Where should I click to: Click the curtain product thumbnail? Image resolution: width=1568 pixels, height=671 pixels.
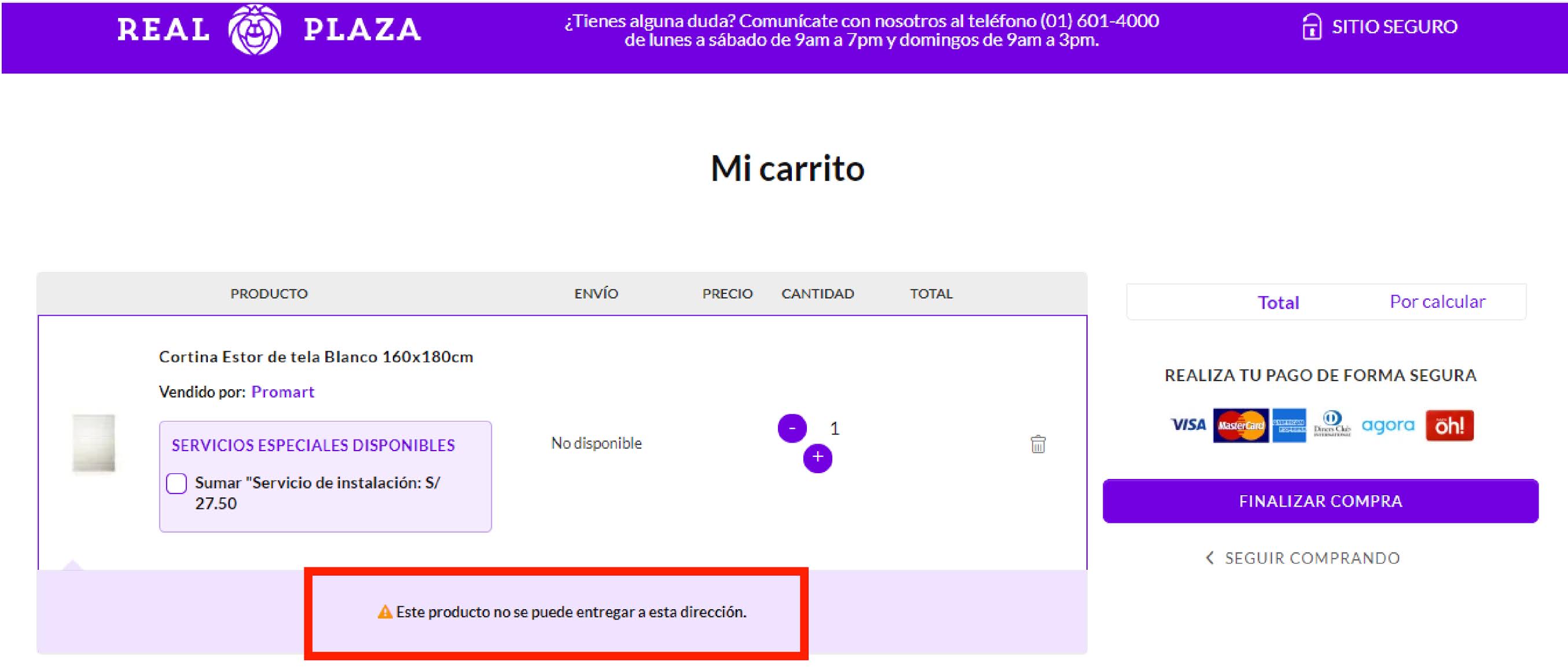point(93,443)
